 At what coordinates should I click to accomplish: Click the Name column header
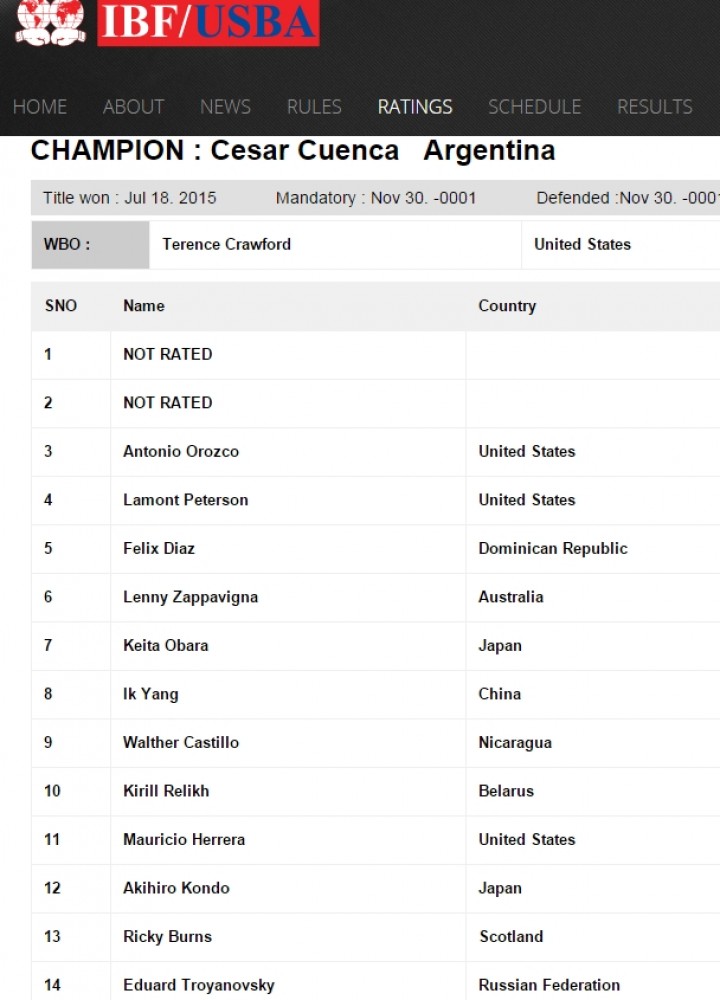pyautogui.click(x=143, y=306)
